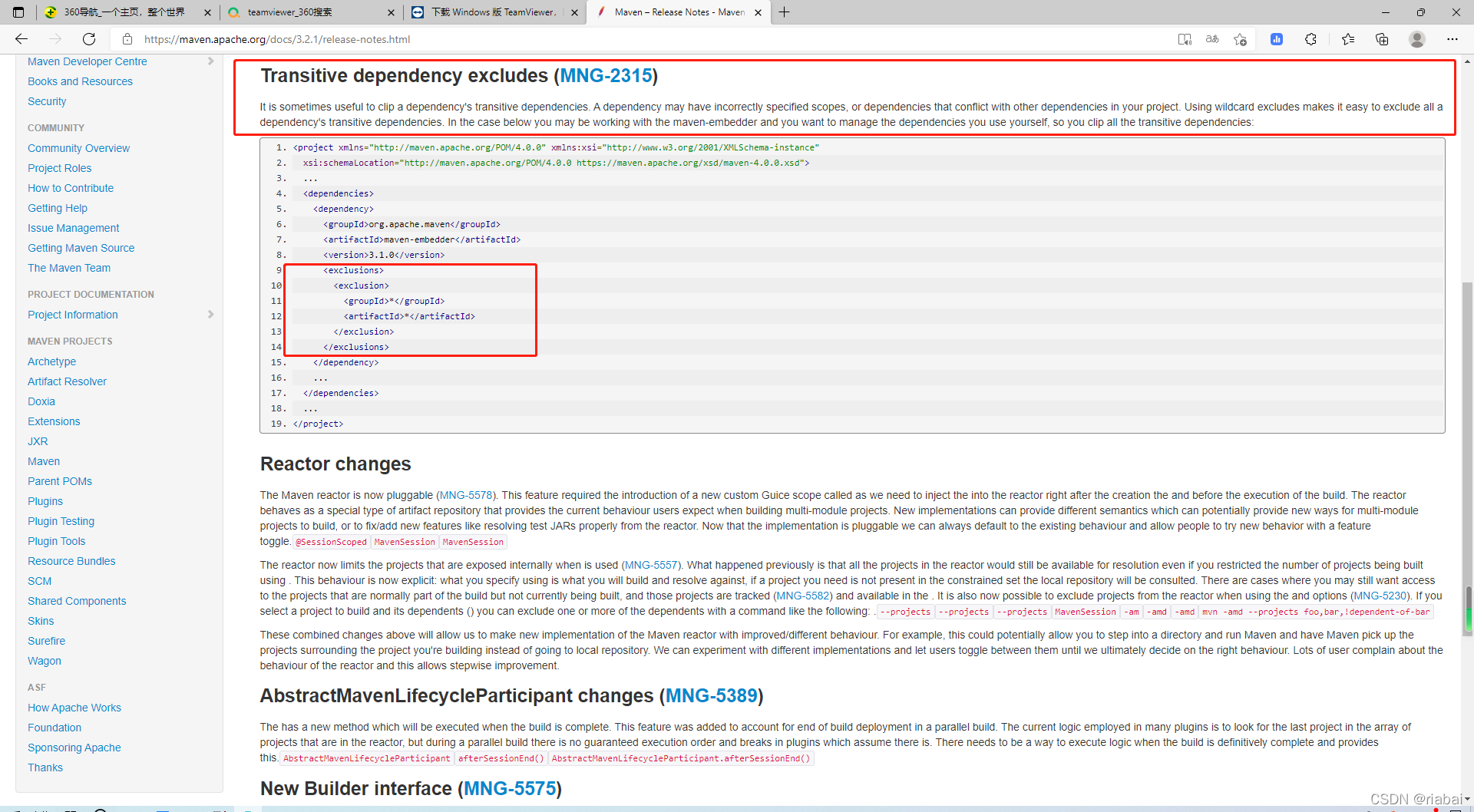Close the 360导航 tab
The height and width of the screenshot is (812, 1474).
click(207, 12)
